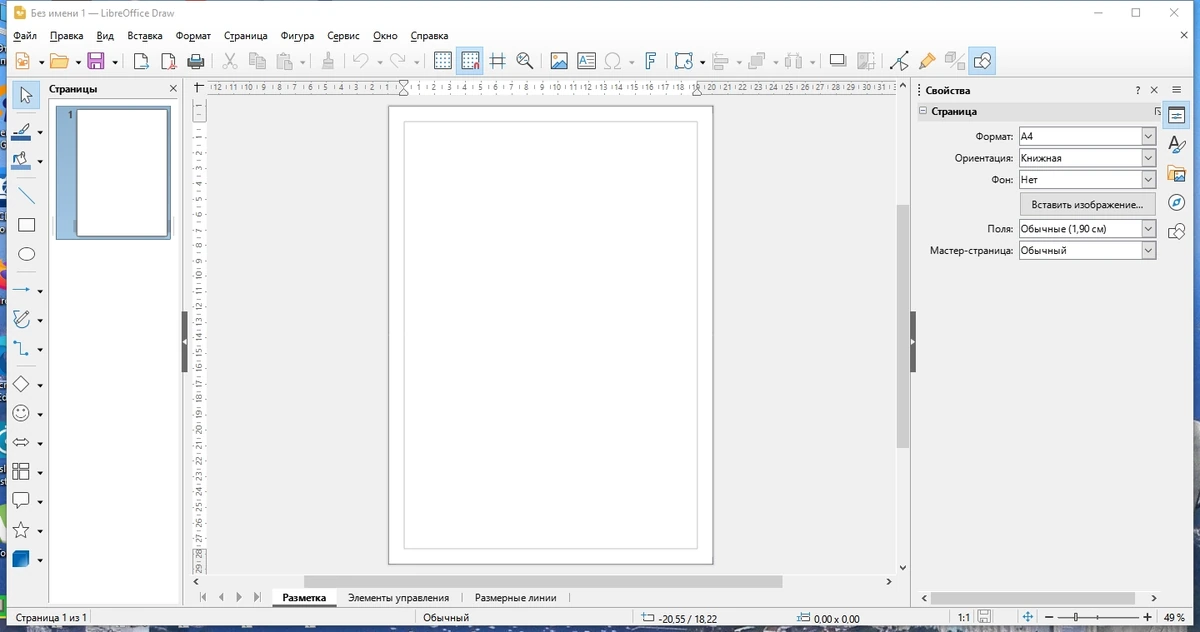Image resolution: width=1200 pixels, height=632 pixels.
Task: Click the Fill Color bucket icon
Action: pyautogui.click(x=22, y=160)
